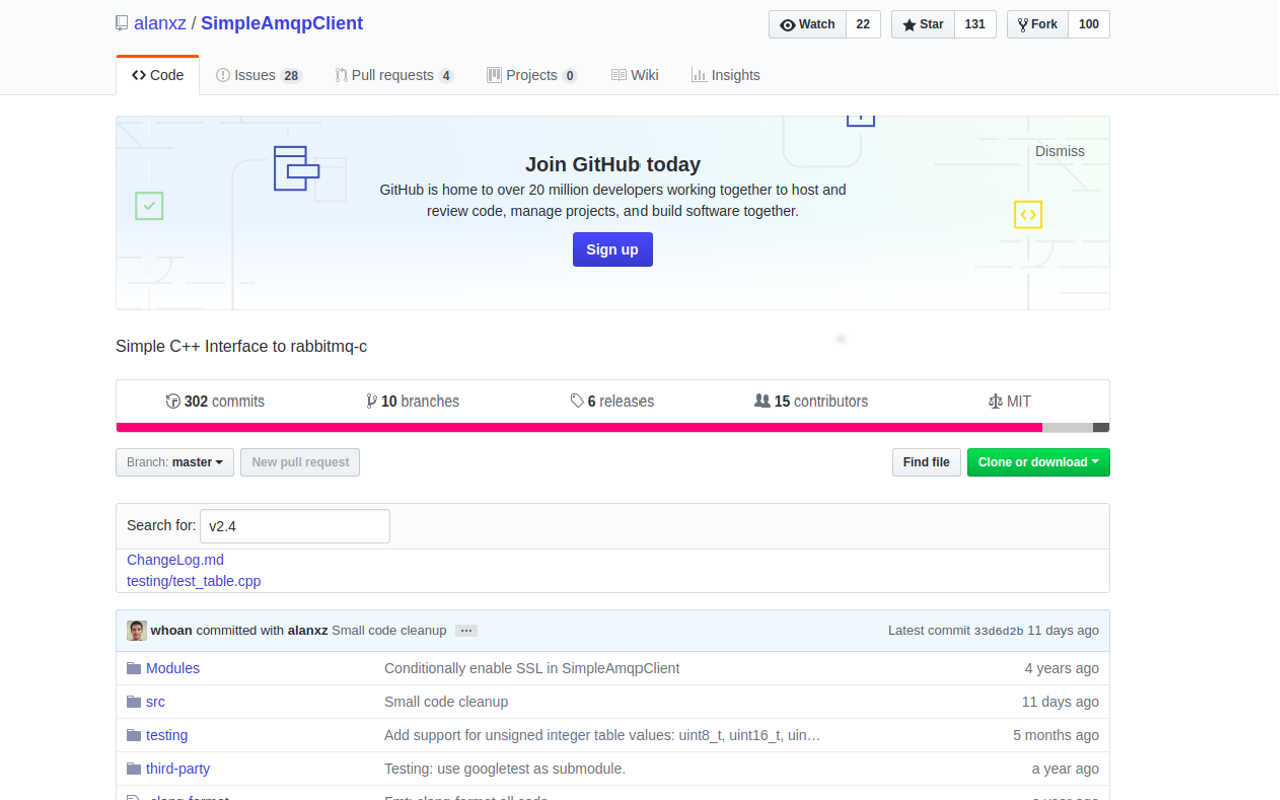The width and height of the screenshot is (1280, 800).
Task: Switch to the Issues tab
Action: coord(259,75)
